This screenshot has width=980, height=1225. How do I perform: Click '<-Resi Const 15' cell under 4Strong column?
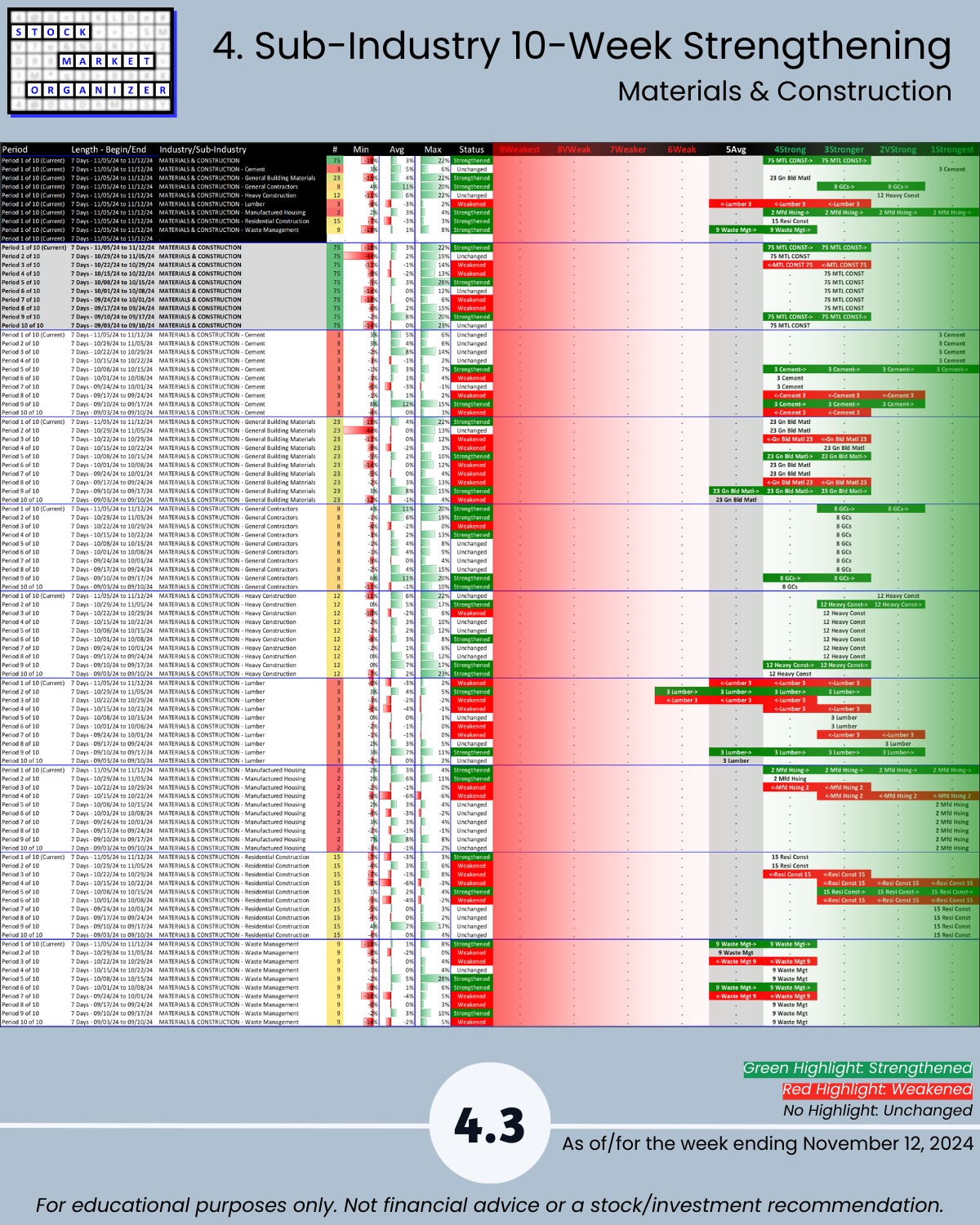[x=790, y=875]
